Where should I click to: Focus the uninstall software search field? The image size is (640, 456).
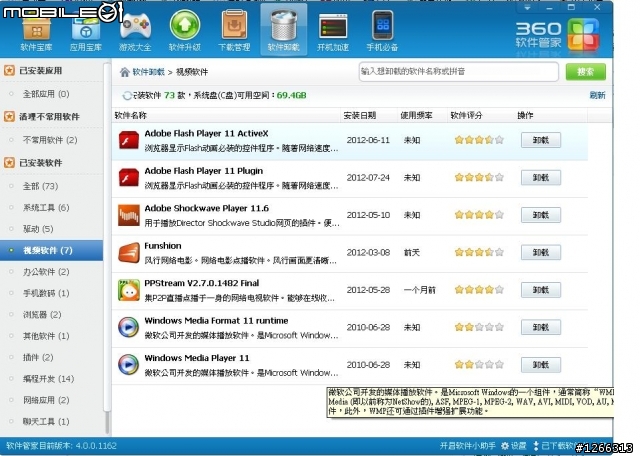coord(459,72)
